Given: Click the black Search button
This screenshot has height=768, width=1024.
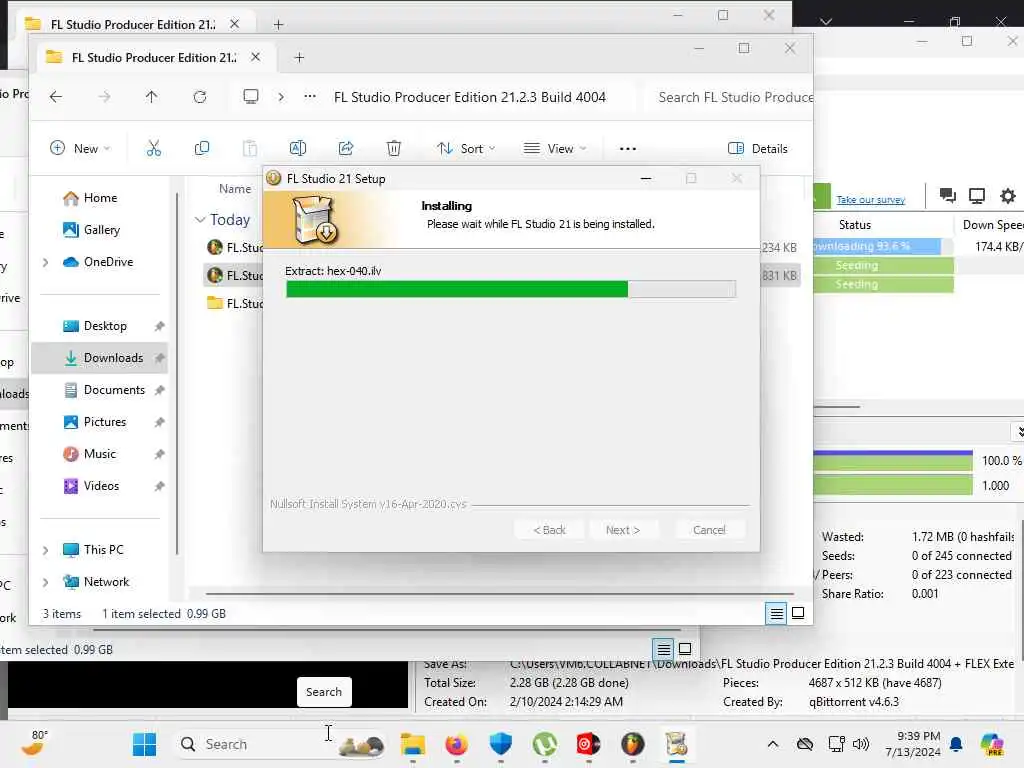Looking at the screenshot, I should (324, 692).
